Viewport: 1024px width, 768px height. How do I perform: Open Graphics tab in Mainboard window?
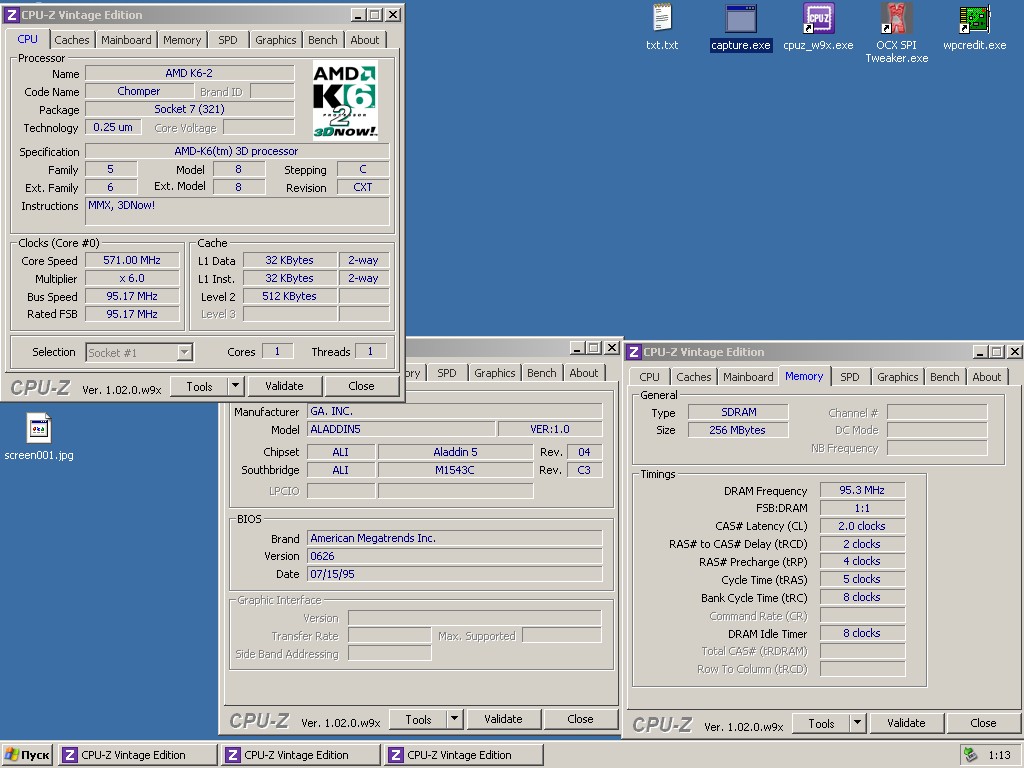pyautogui.click(x=494, y=373)
